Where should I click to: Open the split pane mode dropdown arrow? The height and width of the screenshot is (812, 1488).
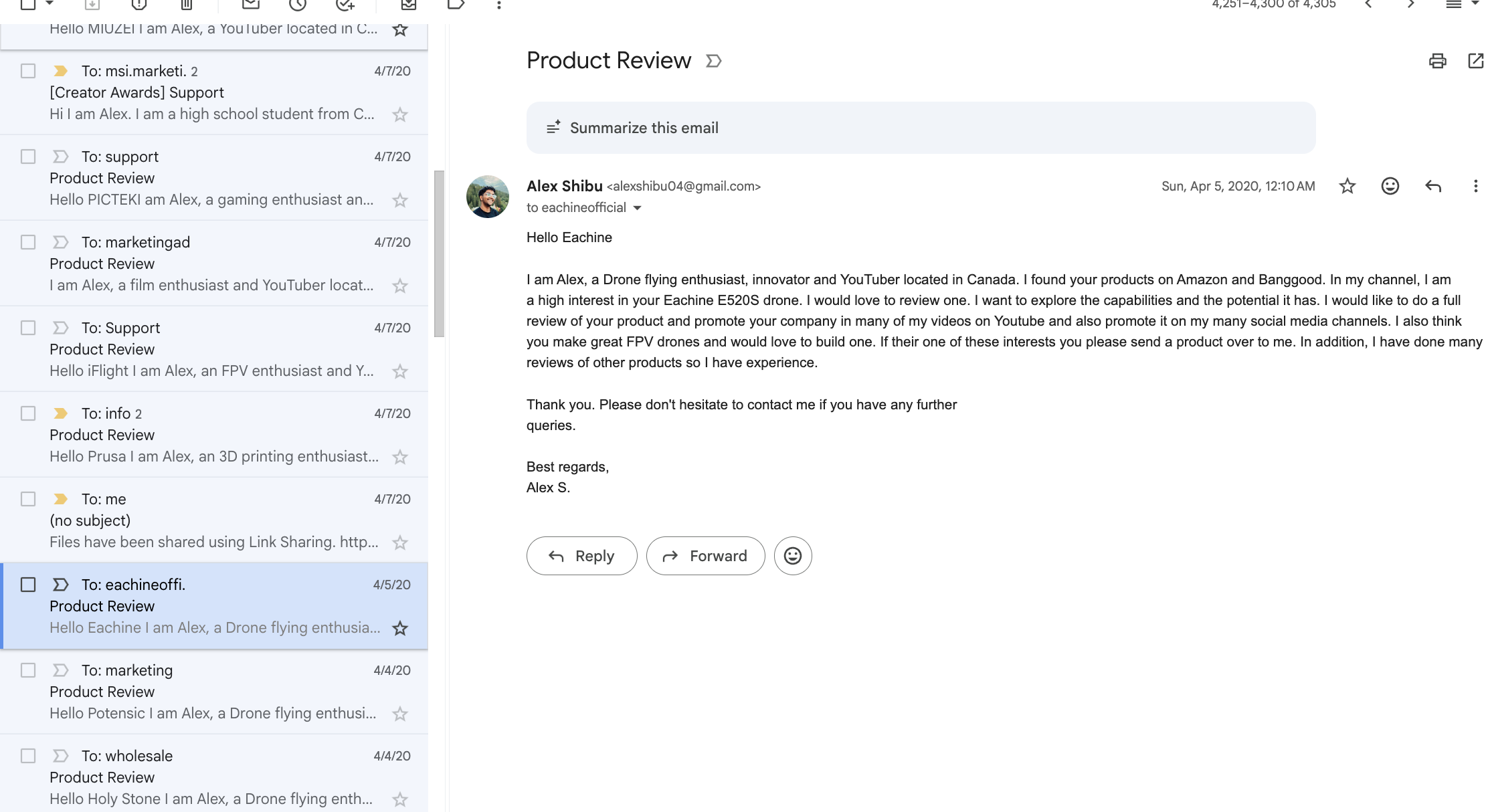1475,4
